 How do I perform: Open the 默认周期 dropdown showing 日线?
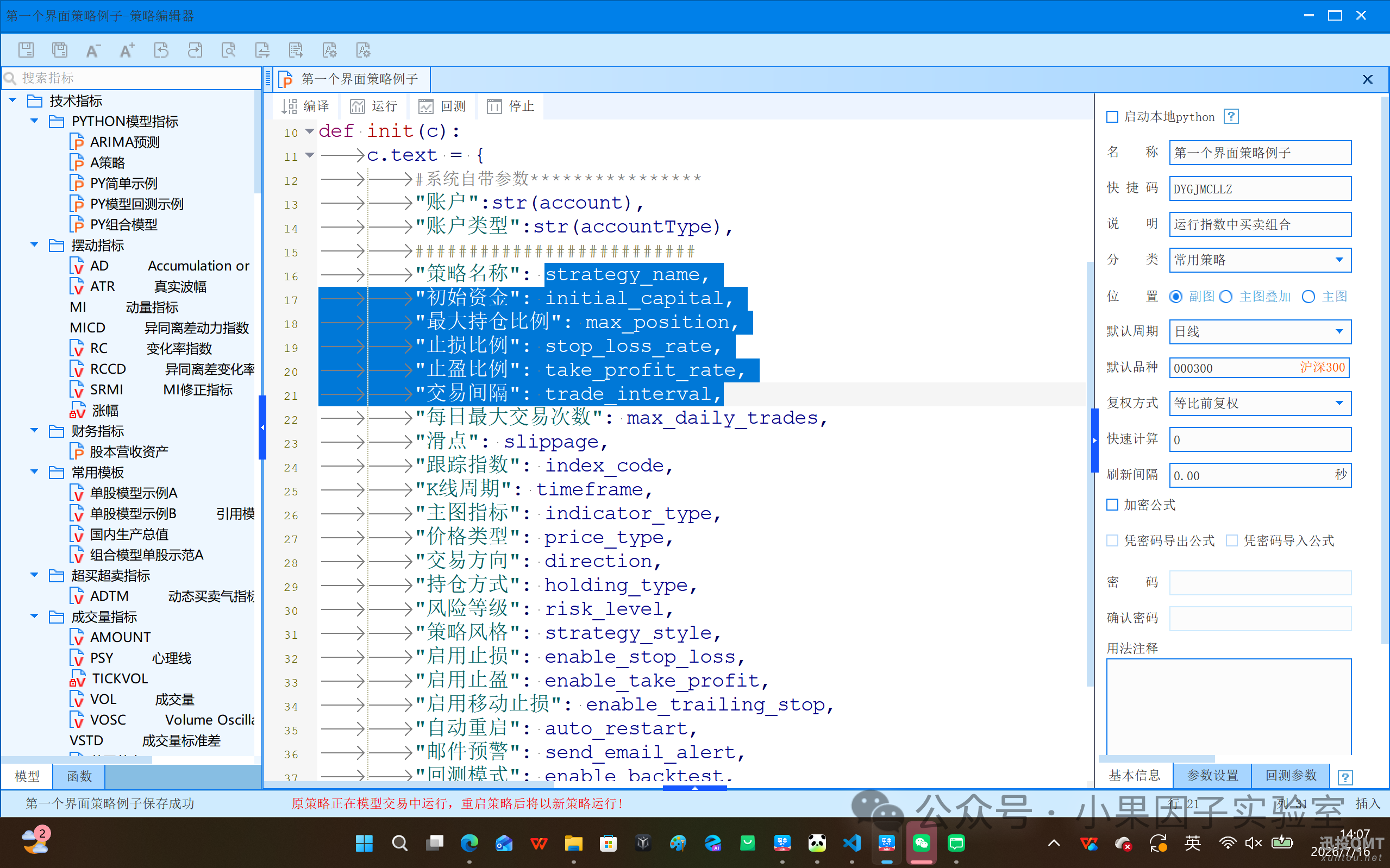pyautogui.click(x=1260, y=332)
